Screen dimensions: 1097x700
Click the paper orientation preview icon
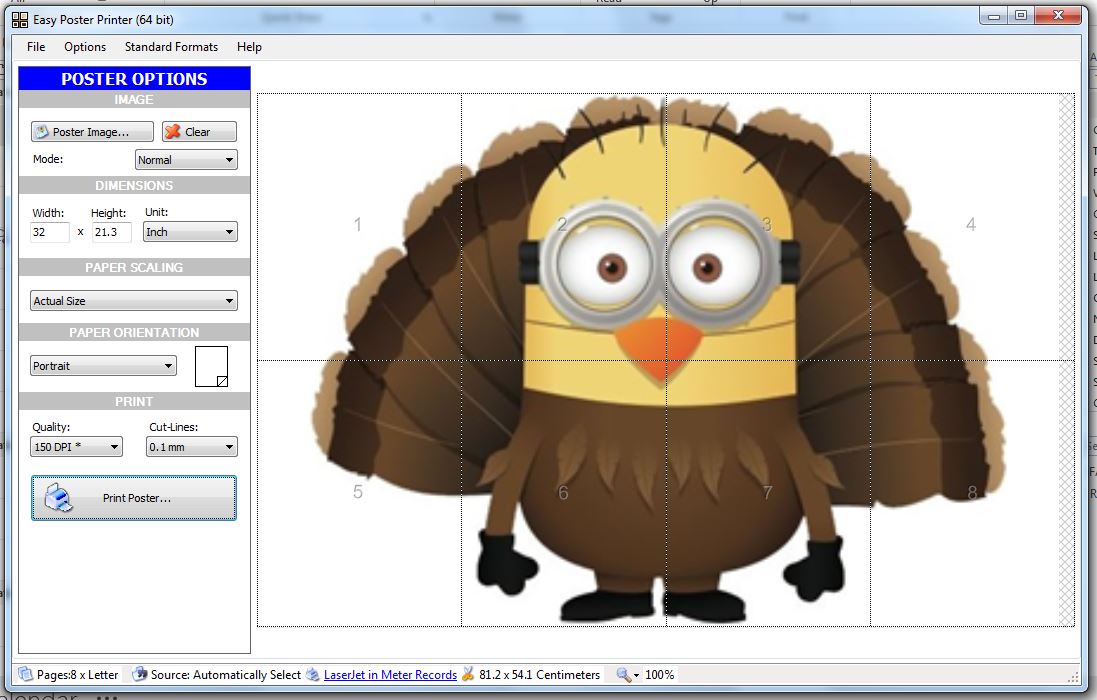coord(211,366)
